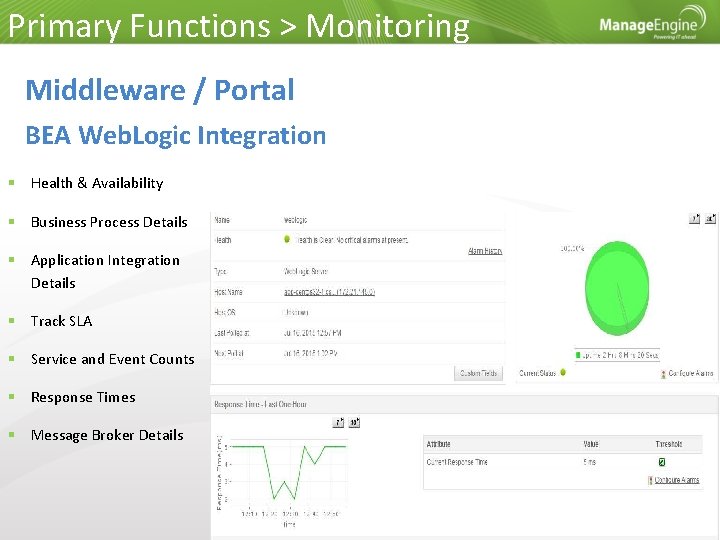Image resolution: width=720 pixels, height=540 pixels.
Task: Click the Type field label
Action: (x=220, y=271)
